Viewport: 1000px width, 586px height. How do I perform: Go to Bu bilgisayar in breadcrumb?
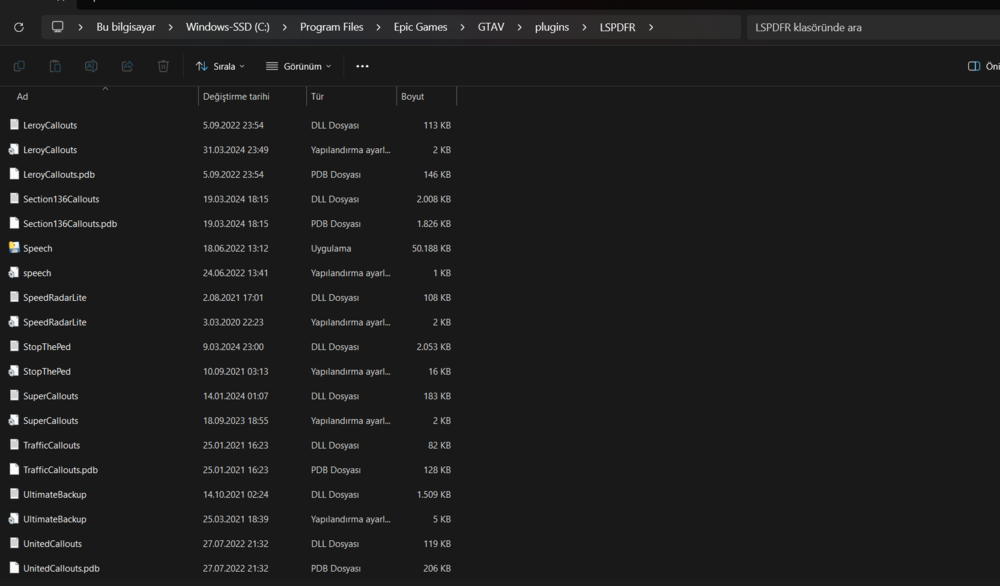click(126, 27)
